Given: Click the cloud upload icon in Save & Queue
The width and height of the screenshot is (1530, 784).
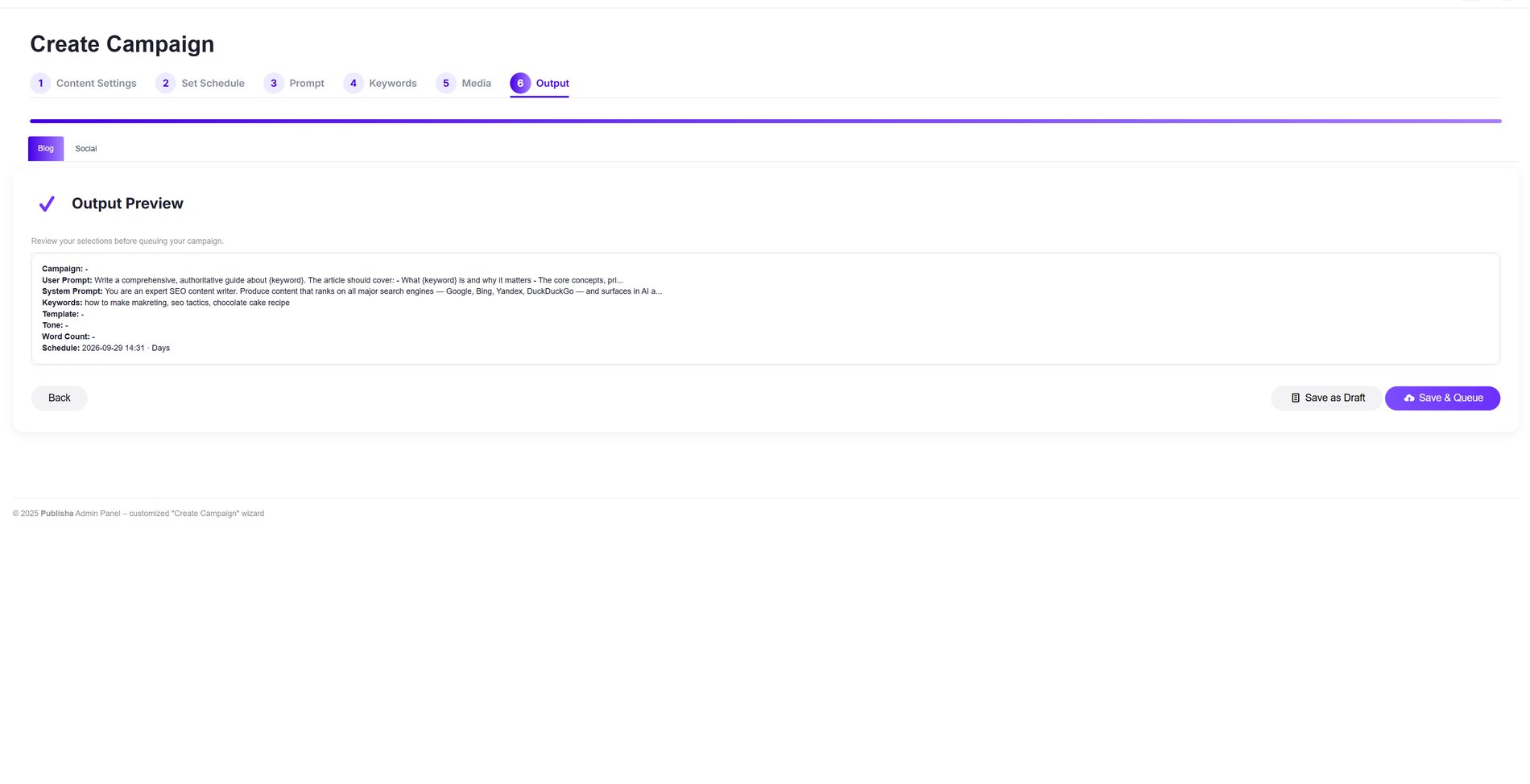Looking at the screenshot, I should point(1409,398).
